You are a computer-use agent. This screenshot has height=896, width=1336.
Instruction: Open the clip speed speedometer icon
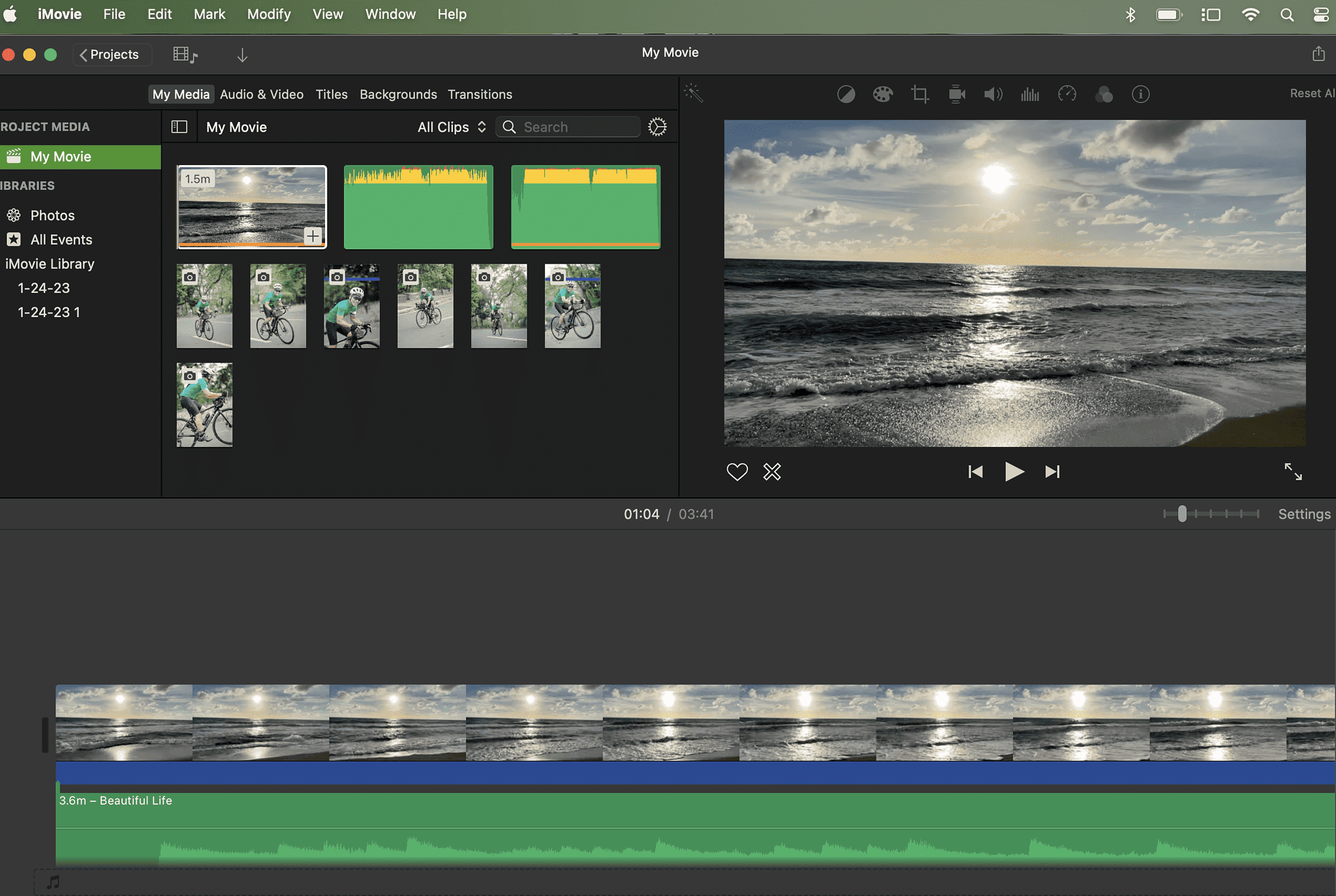coord(1066,94)
